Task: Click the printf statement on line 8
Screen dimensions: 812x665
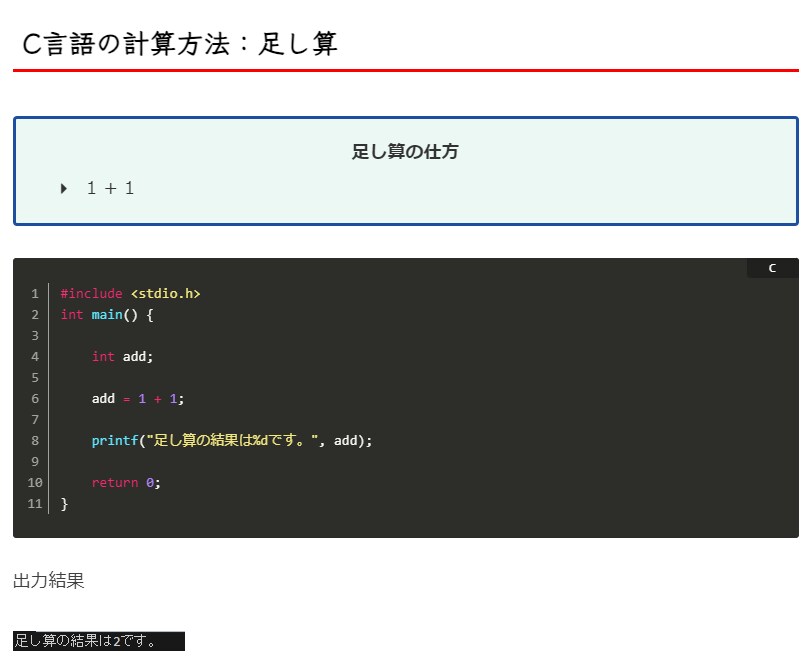Action: (x=232, y=440)
